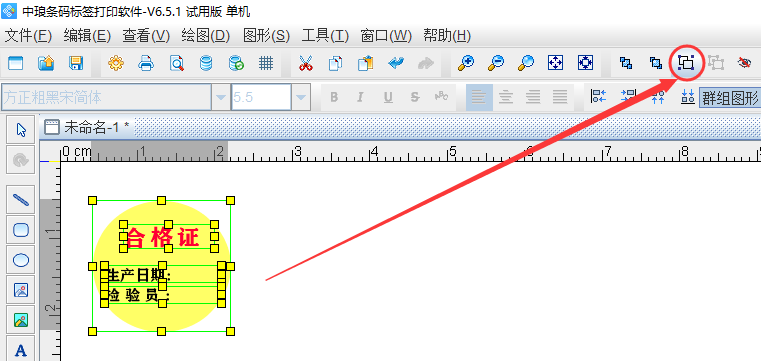Viewport: 761px width, 361px height.
Task: Select the green picture tool
Action: [20, 320]
